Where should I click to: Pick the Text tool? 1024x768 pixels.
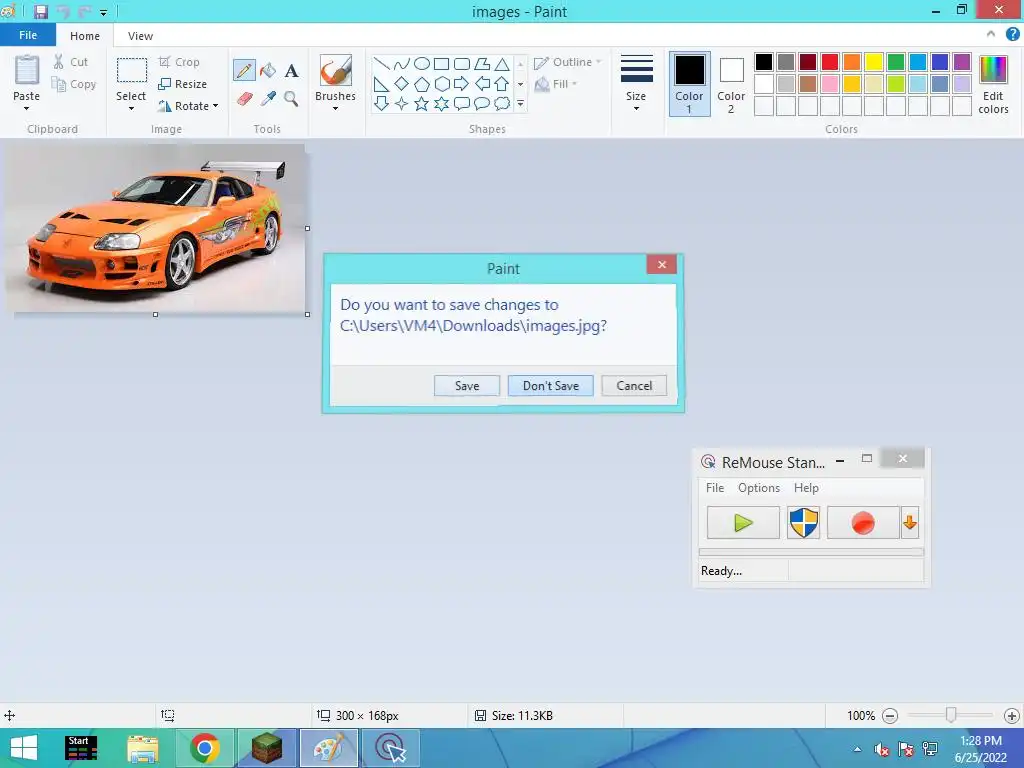click(291, 71)
